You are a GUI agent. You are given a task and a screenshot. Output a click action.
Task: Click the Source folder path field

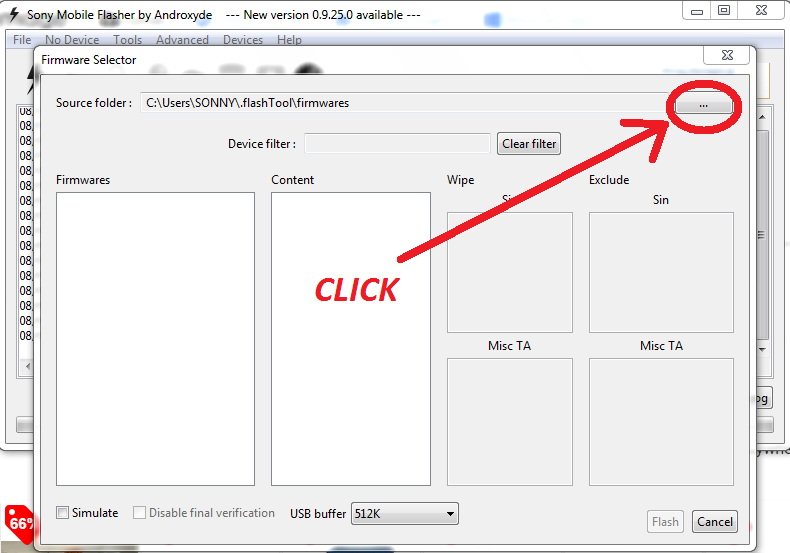pyautogui.click(x=404, y=103)
